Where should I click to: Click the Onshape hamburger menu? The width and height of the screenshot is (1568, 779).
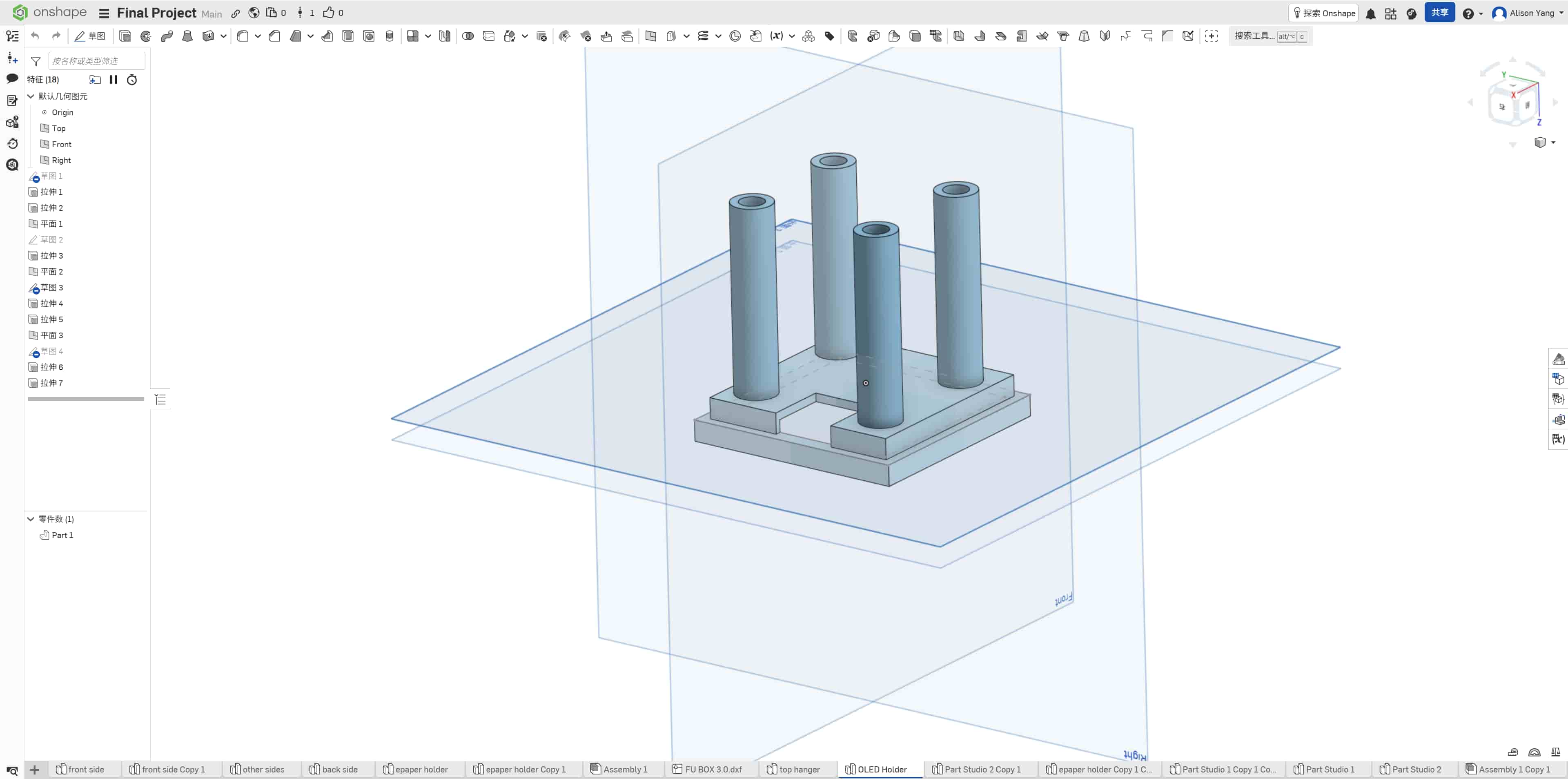(104, 13)
